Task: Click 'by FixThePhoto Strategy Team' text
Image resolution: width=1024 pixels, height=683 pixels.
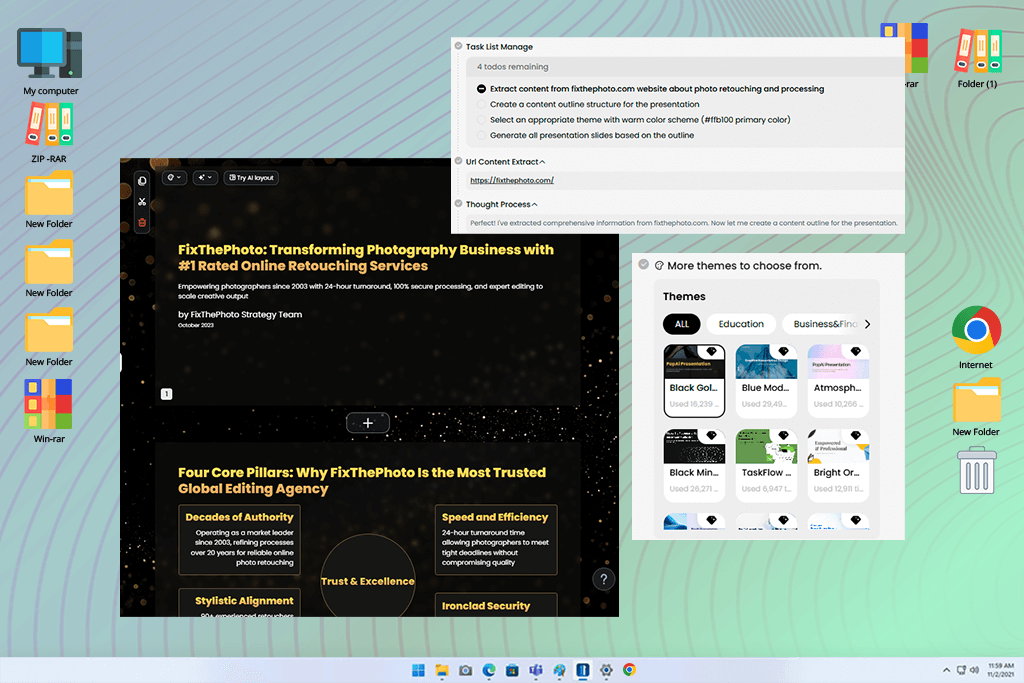Action: click(240, 314)
